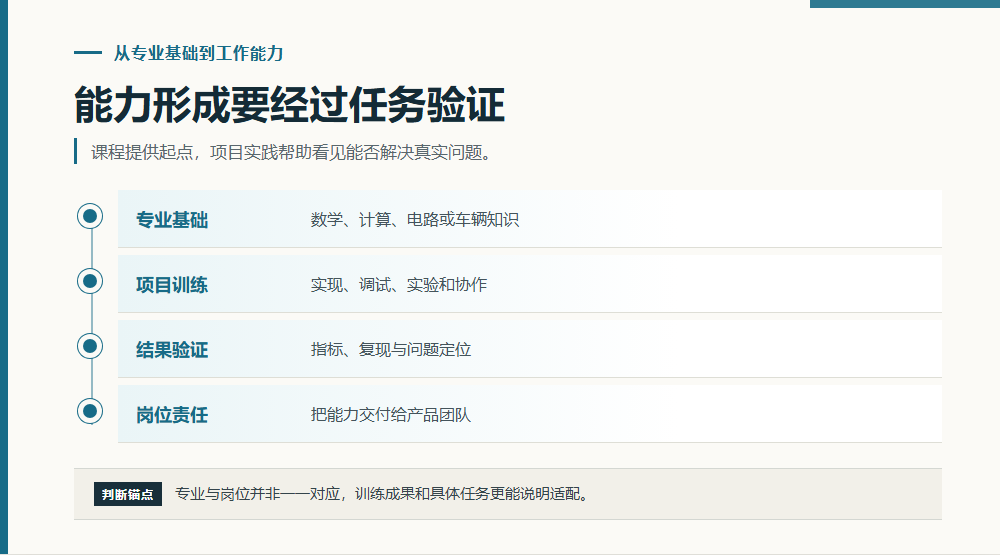Select the 专业基础 row label
This screenshot has height=555, width=1000.
(x=172, y=220)
